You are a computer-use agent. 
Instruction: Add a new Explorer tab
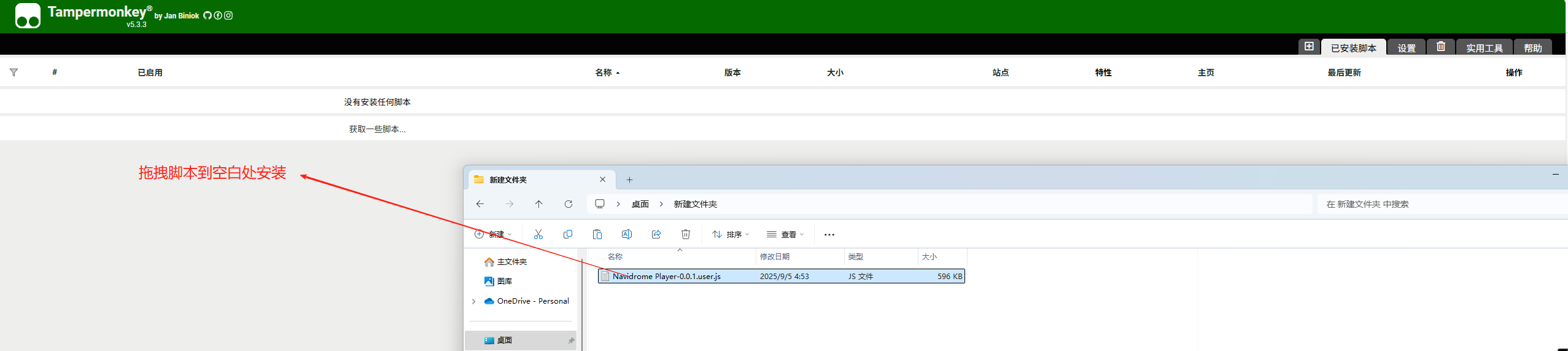coord(629,179)
